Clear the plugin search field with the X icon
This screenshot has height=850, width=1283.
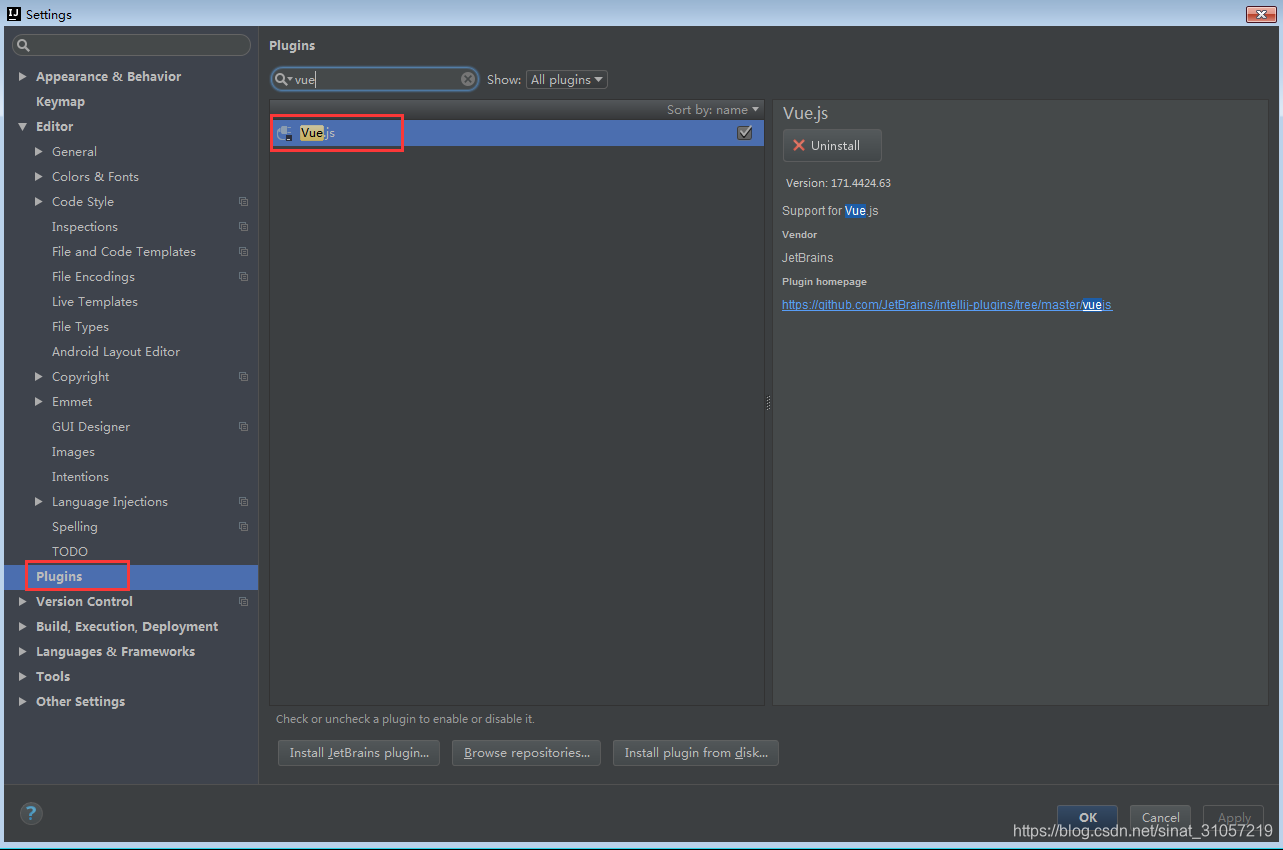(x=468, y=79)
